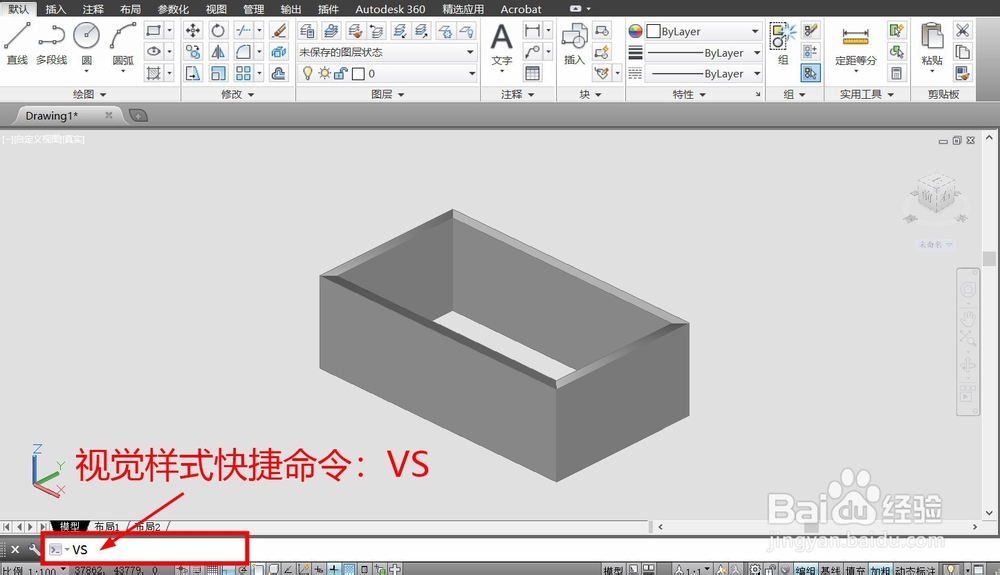1000x575 pixels.
Task: Select the Scale tool
Action: tap(218, 73)
